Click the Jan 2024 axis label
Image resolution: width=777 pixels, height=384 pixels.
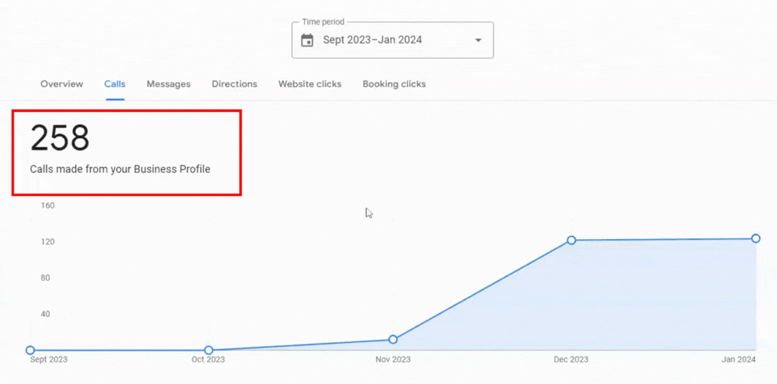coord(738,360)
